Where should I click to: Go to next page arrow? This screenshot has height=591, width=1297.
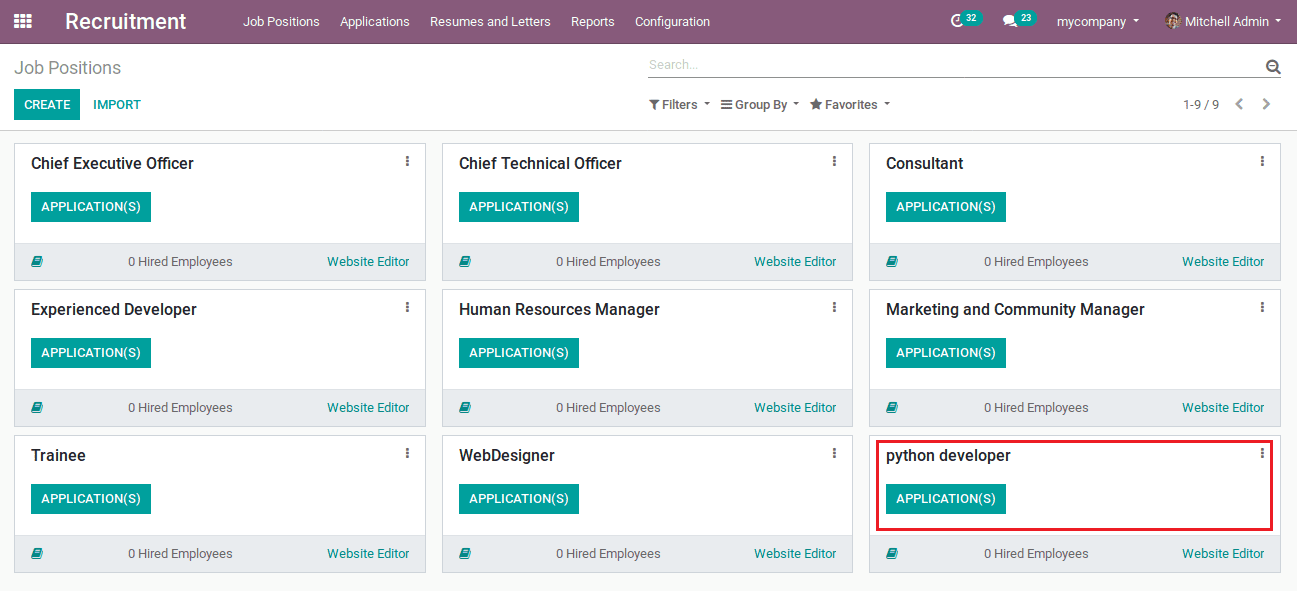(x=1266, y=104)
